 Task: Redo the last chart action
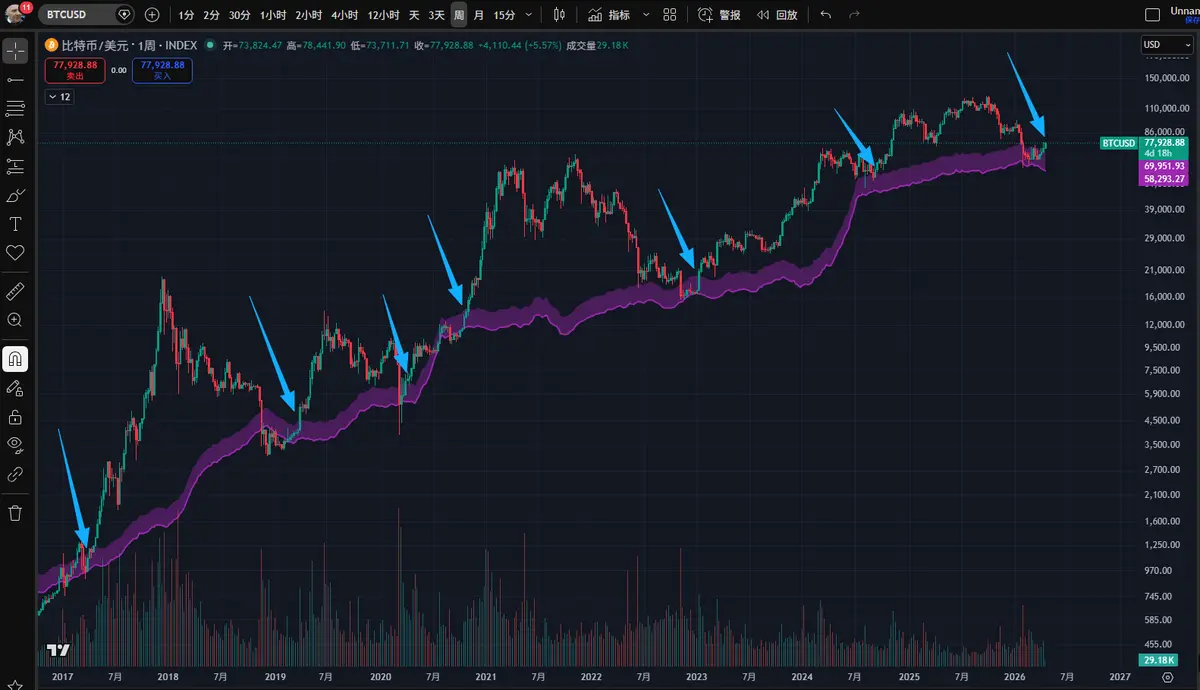854,15
